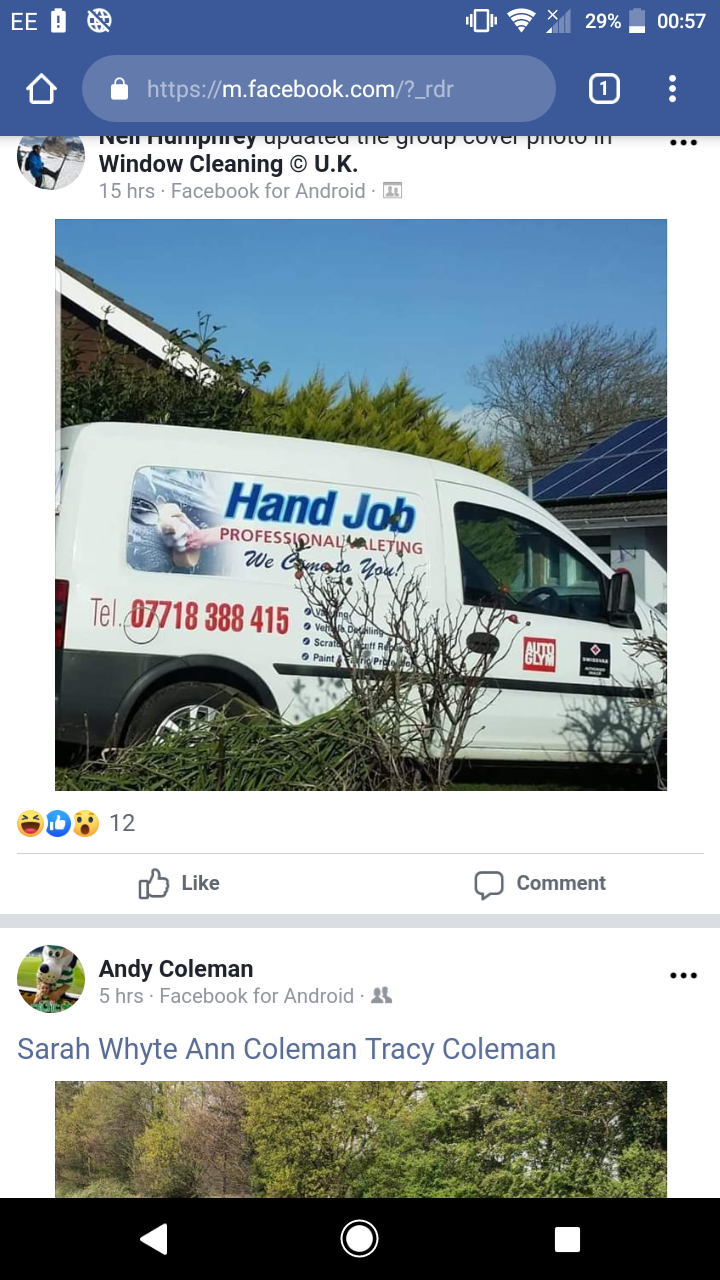Open options menu for Andy Coleman's post

click(x=683, y=975)
